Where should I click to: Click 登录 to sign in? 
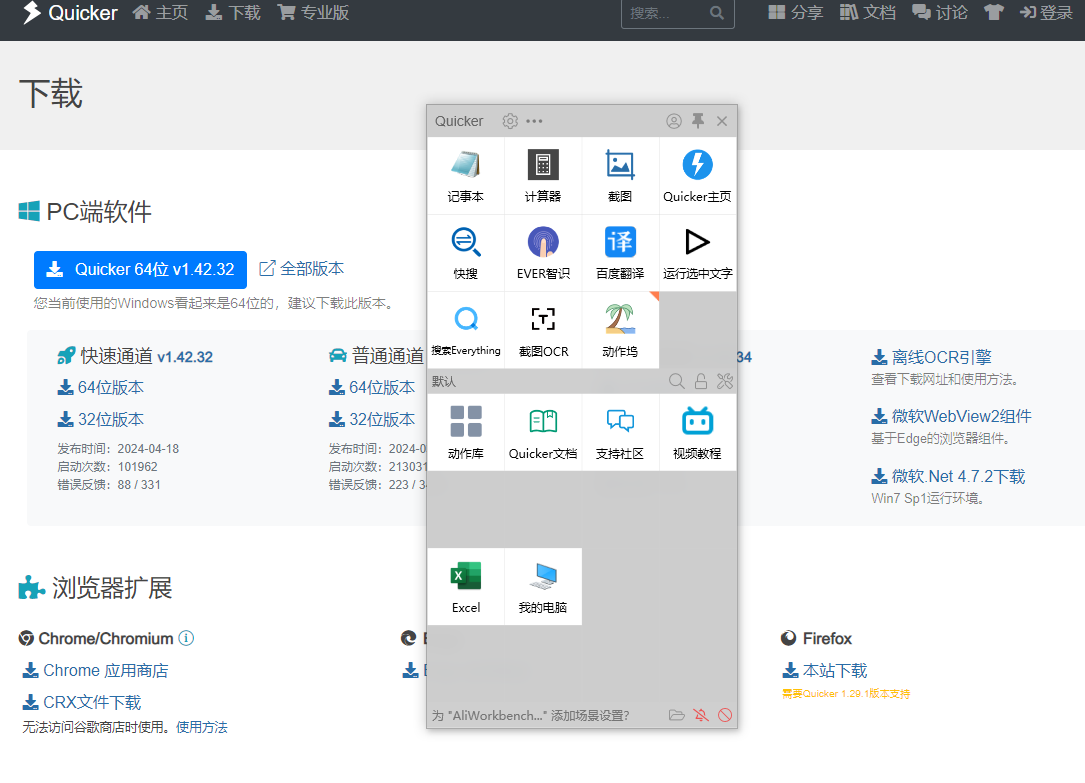point(1046,12)
